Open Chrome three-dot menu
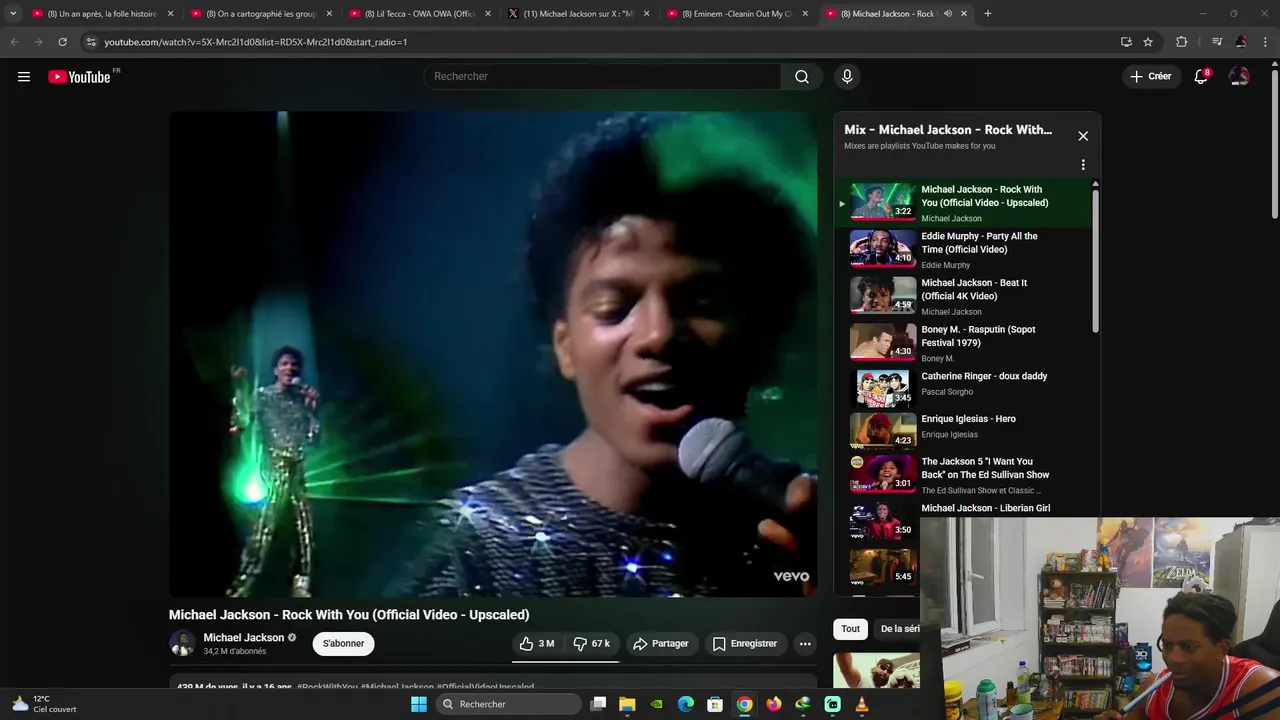 tap(1266, 42)
